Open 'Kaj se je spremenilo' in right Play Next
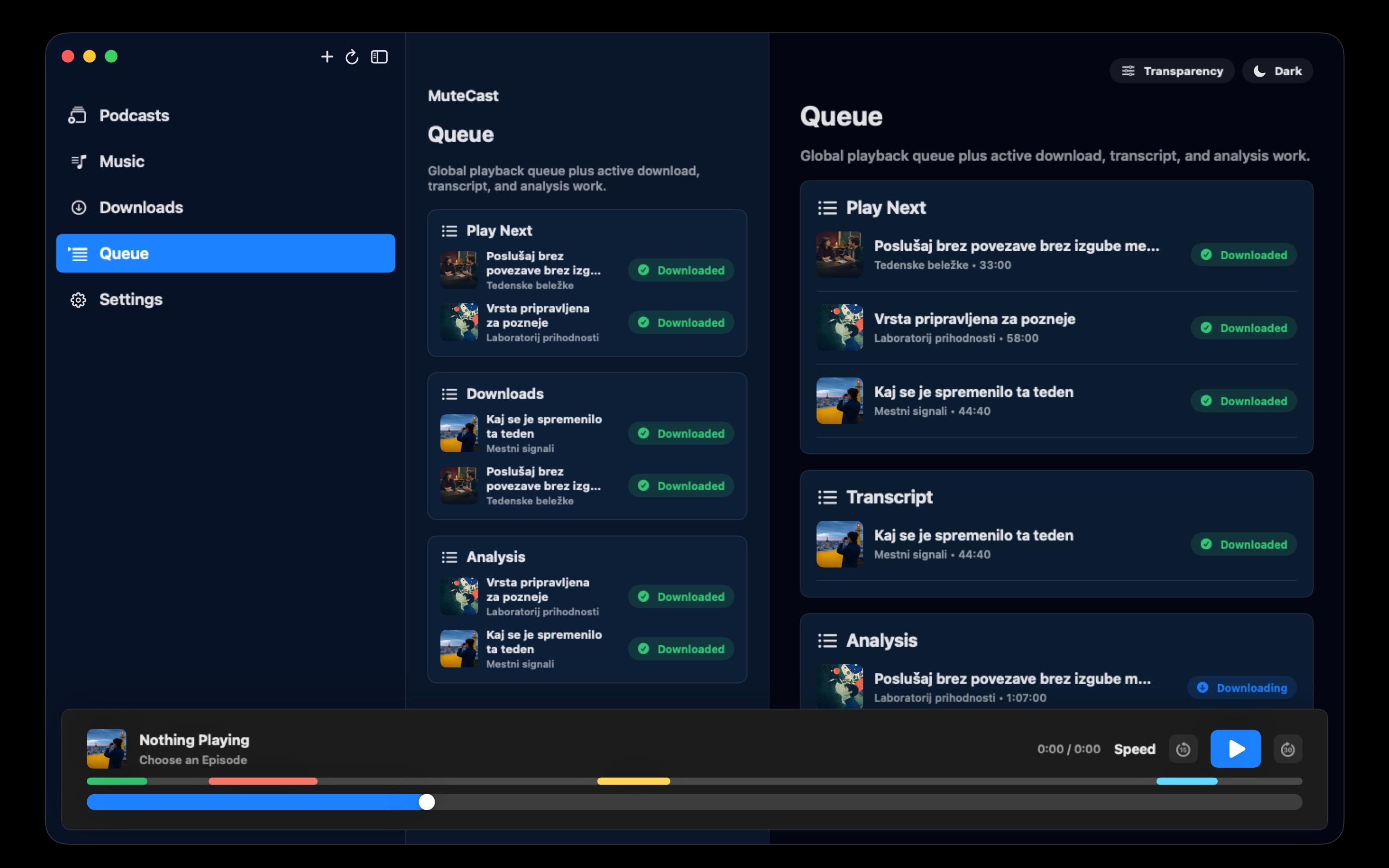This screenshot has height=868, width=1389. pyautogui.click(x=1056, y=401)
